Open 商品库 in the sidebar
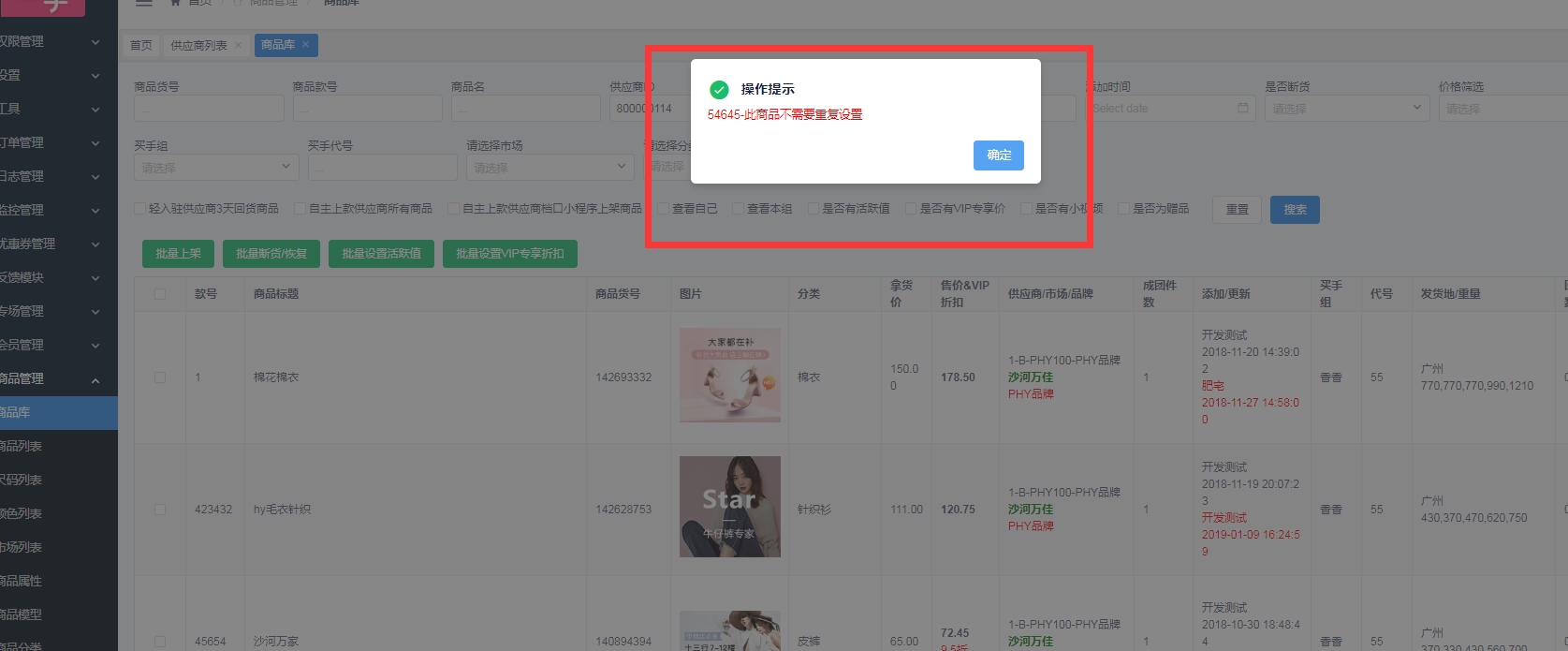This screenshot has width=1568, height=651. pos(59,413)
